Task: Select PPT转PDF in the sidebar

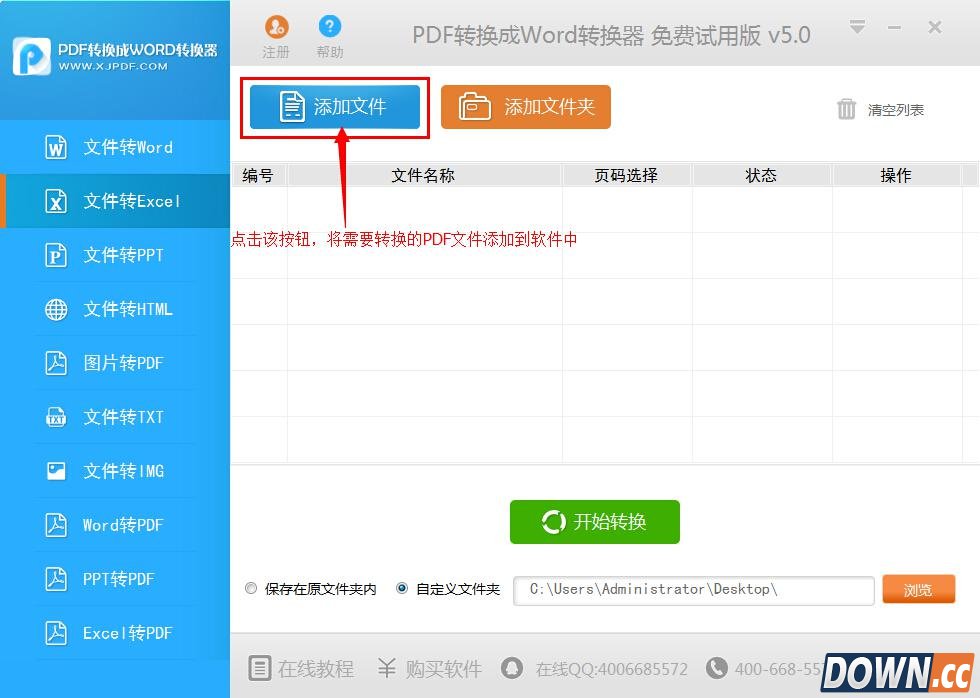Action: (x=115, y=579)
